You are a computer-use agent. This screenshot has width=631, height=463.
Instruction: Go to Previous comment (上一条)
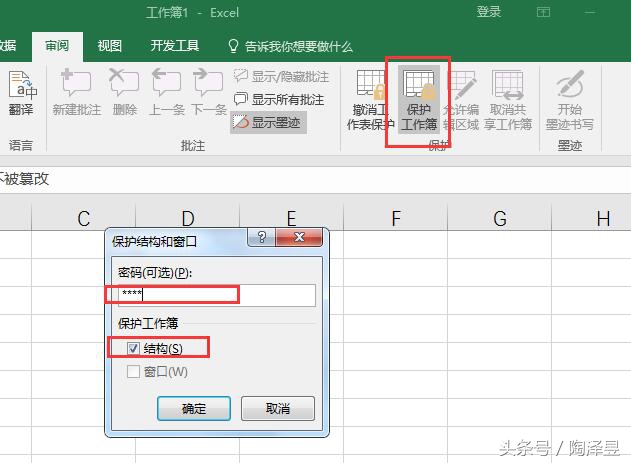tap(167, 93)
